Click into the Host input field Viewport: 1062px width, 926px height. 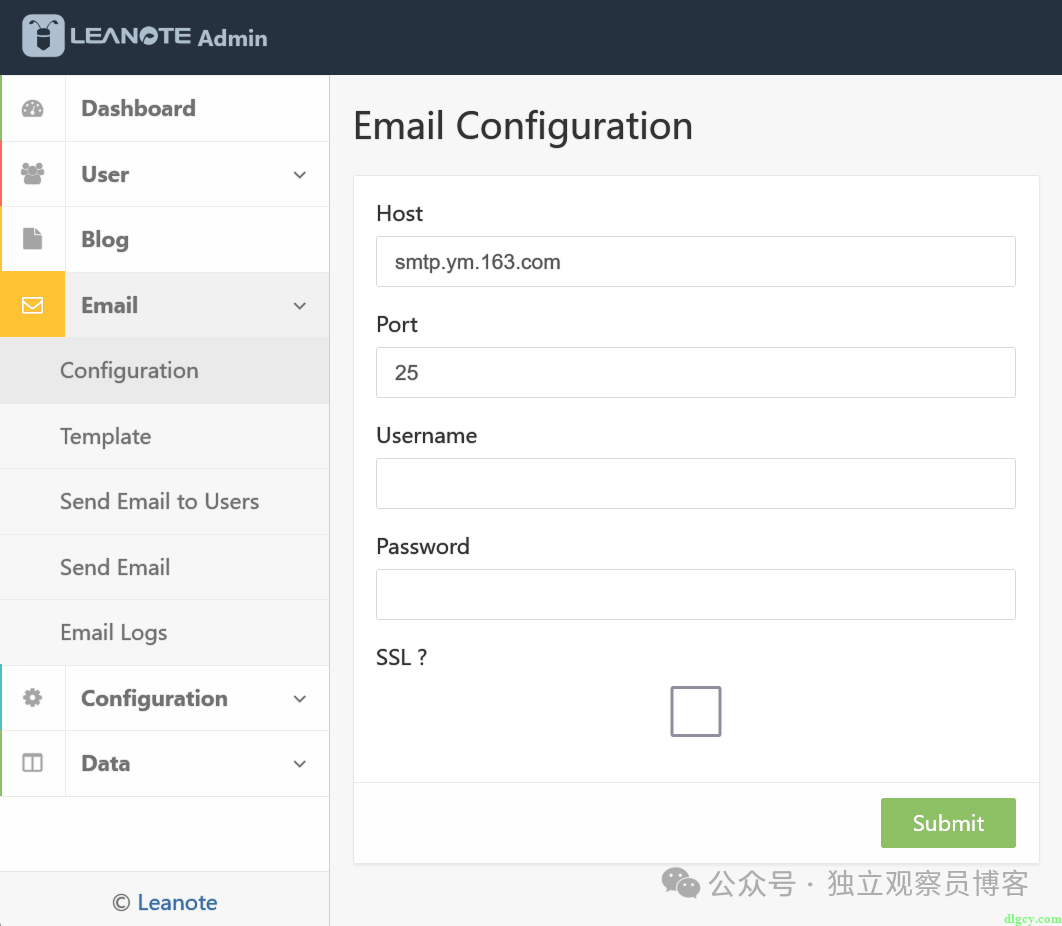pyautogui.click(x=695, y=262)
